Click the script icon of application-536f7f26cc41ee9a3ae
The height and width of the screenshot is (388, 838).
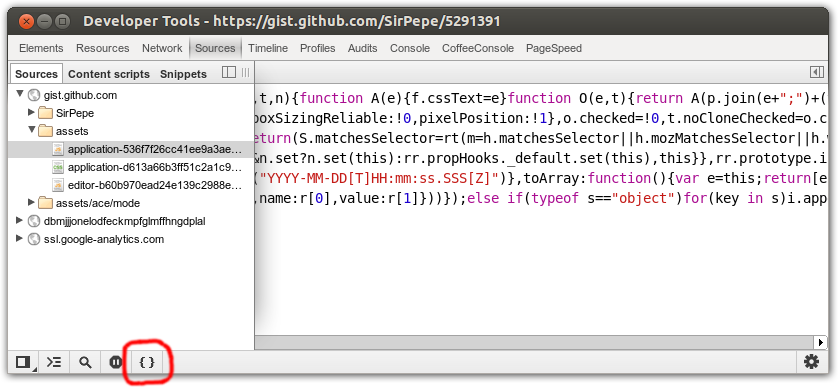[58, 149]
